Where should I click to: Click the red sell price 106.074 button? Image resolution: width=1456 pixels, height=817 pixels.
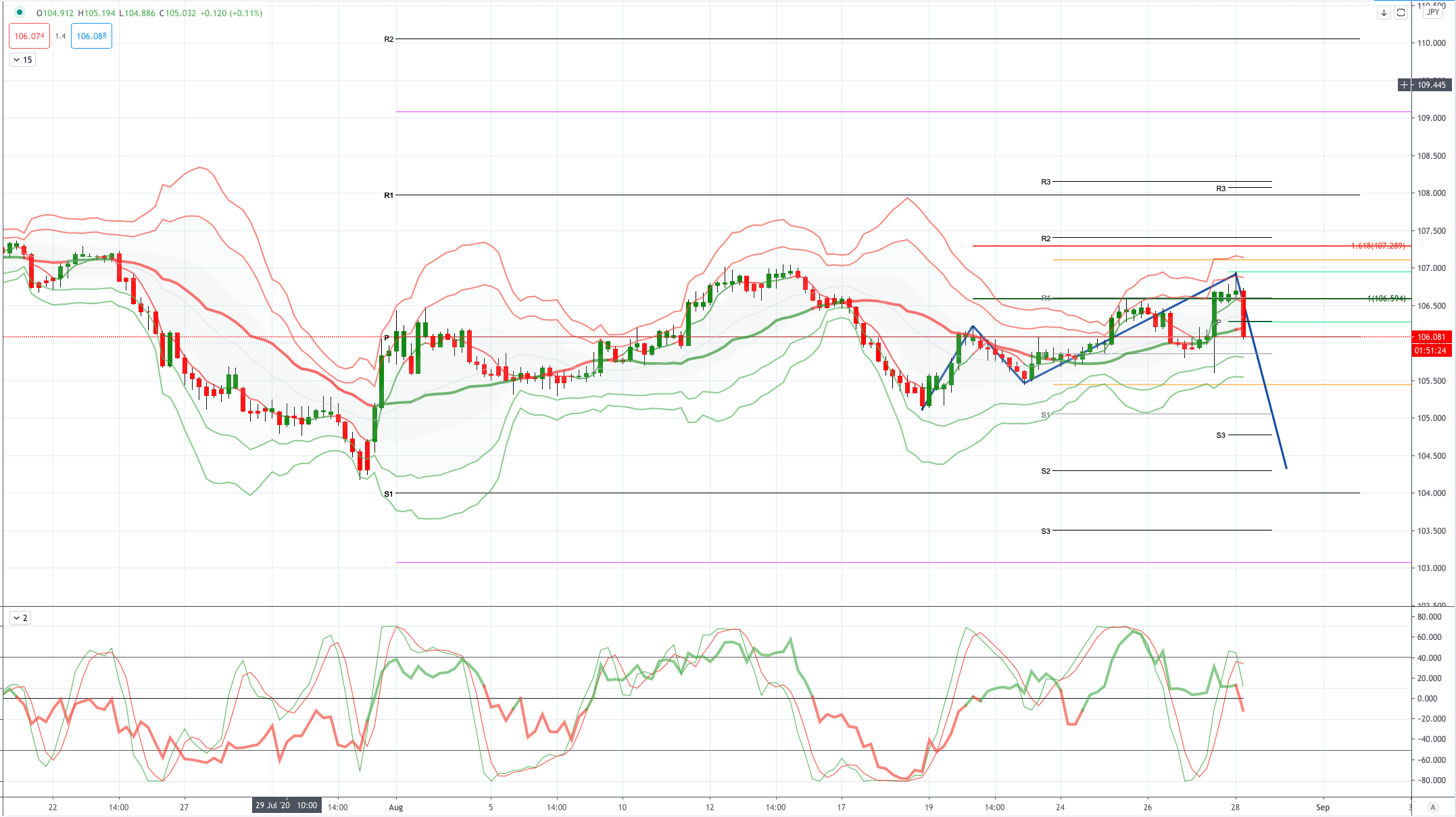click(x=29, y=36)
